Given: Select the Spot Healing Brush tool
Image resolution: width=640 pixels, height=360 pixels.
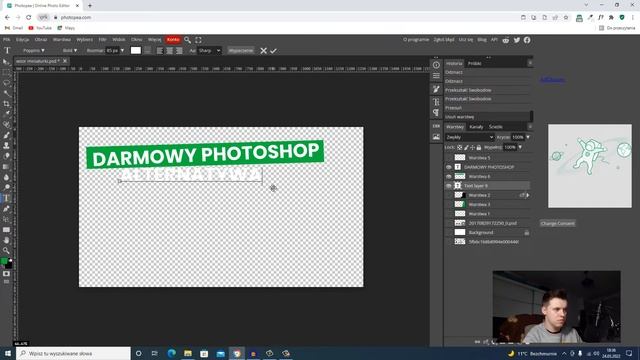Looking at the screenshot, I should 6,125.
